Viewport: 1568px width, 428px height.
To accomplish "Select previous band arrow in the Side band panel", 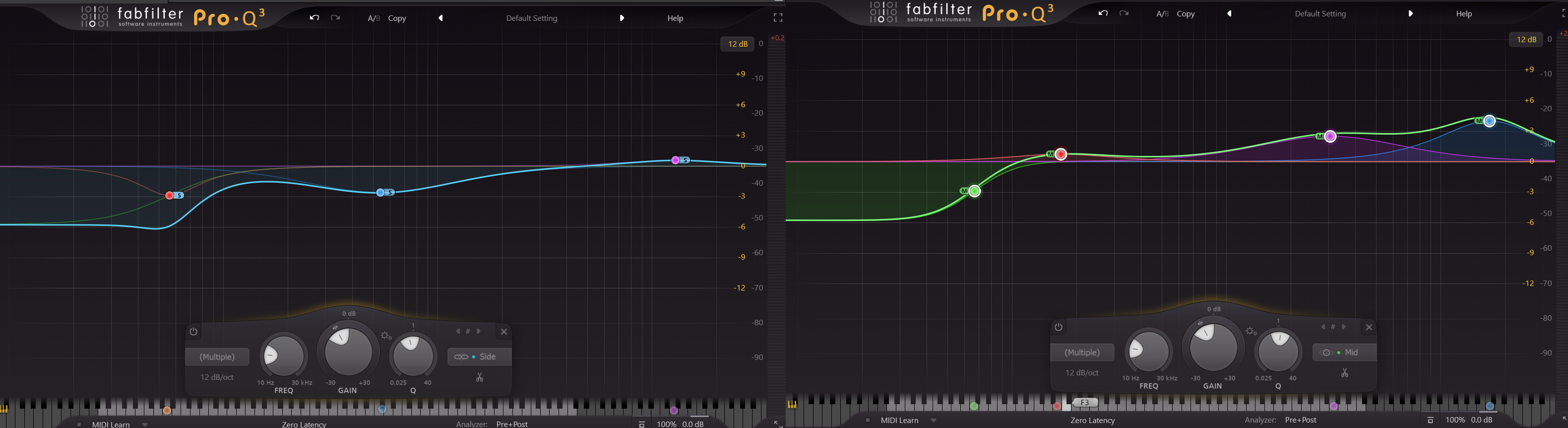I will coord(458,332).
